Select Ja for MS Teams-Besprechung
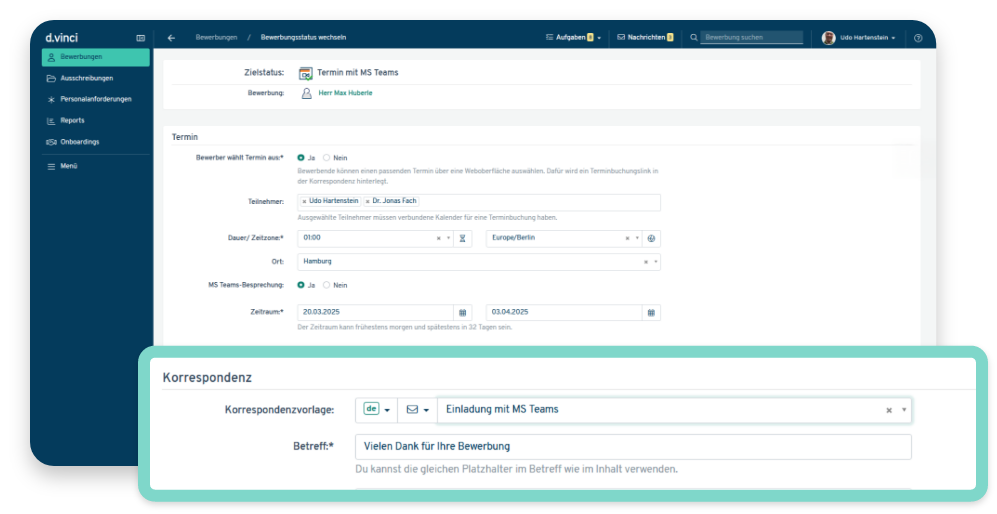Screen dimensions: 997x514 (x=302, y=285)
